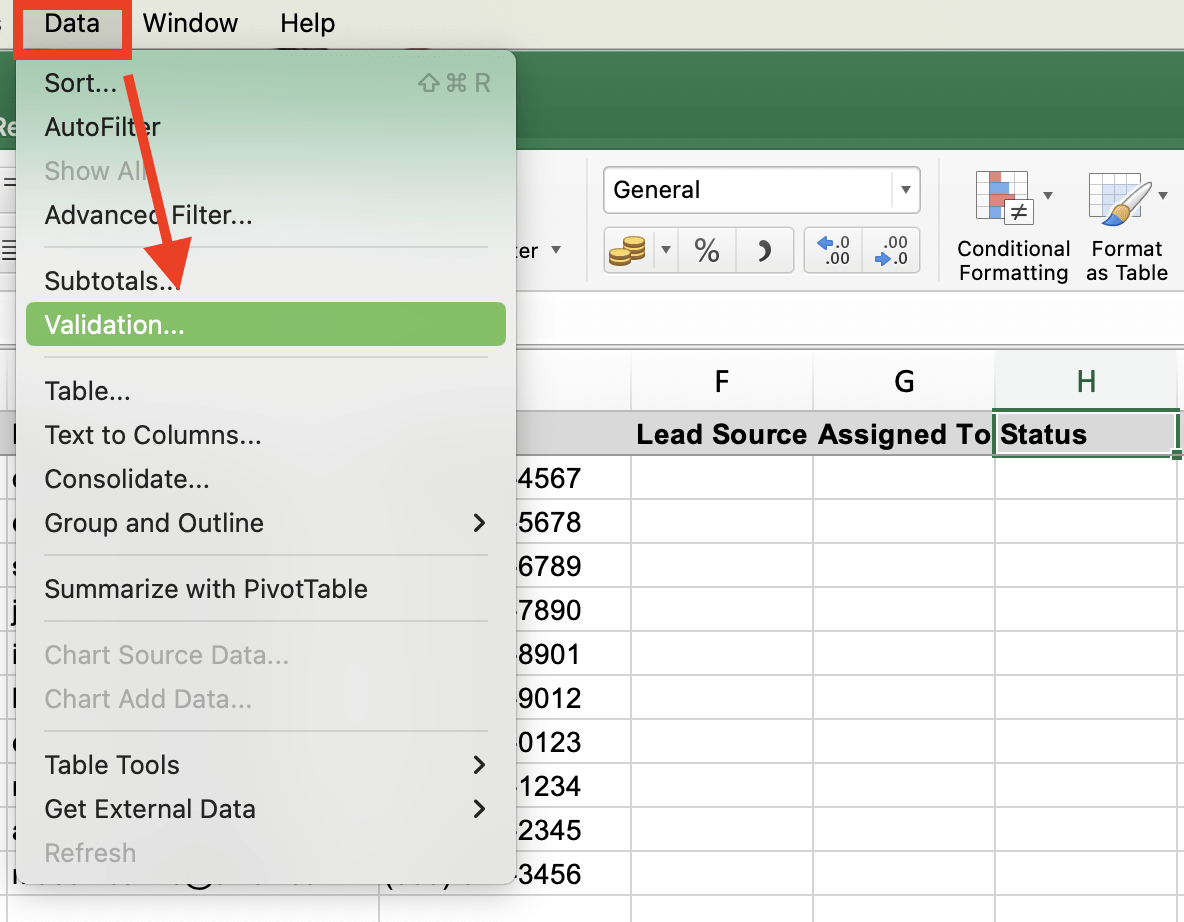Click the cell ending in 1234
Image resolution: width=1184 pixels, height=922 pixels.
coord(573,786)
